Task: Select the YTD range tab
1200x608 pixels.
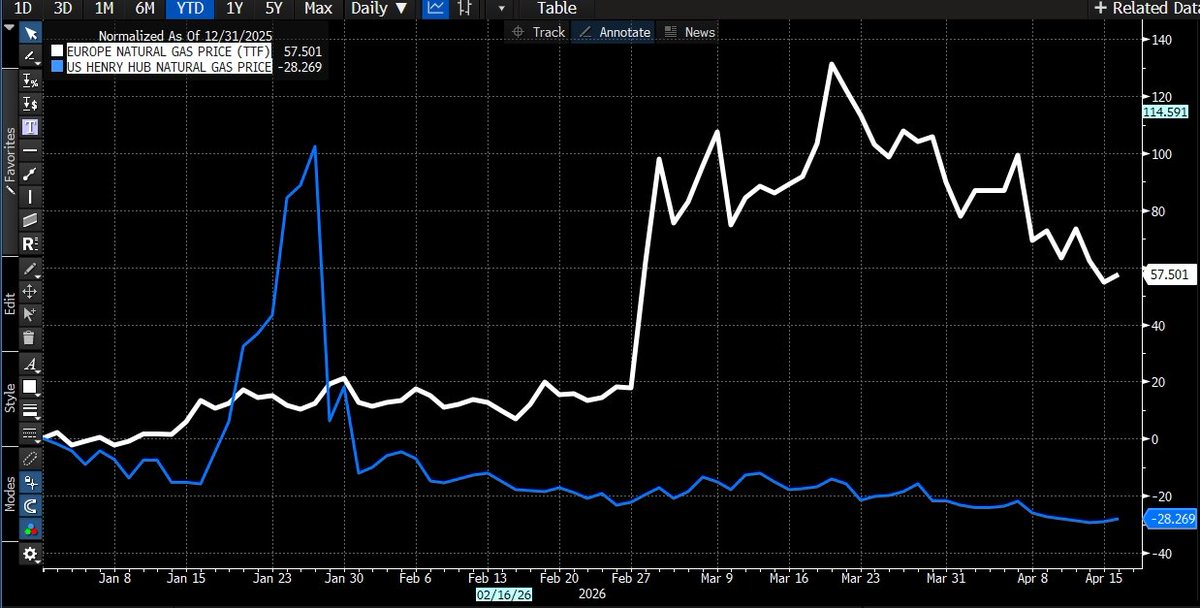Action: click(x=191, y=9)
